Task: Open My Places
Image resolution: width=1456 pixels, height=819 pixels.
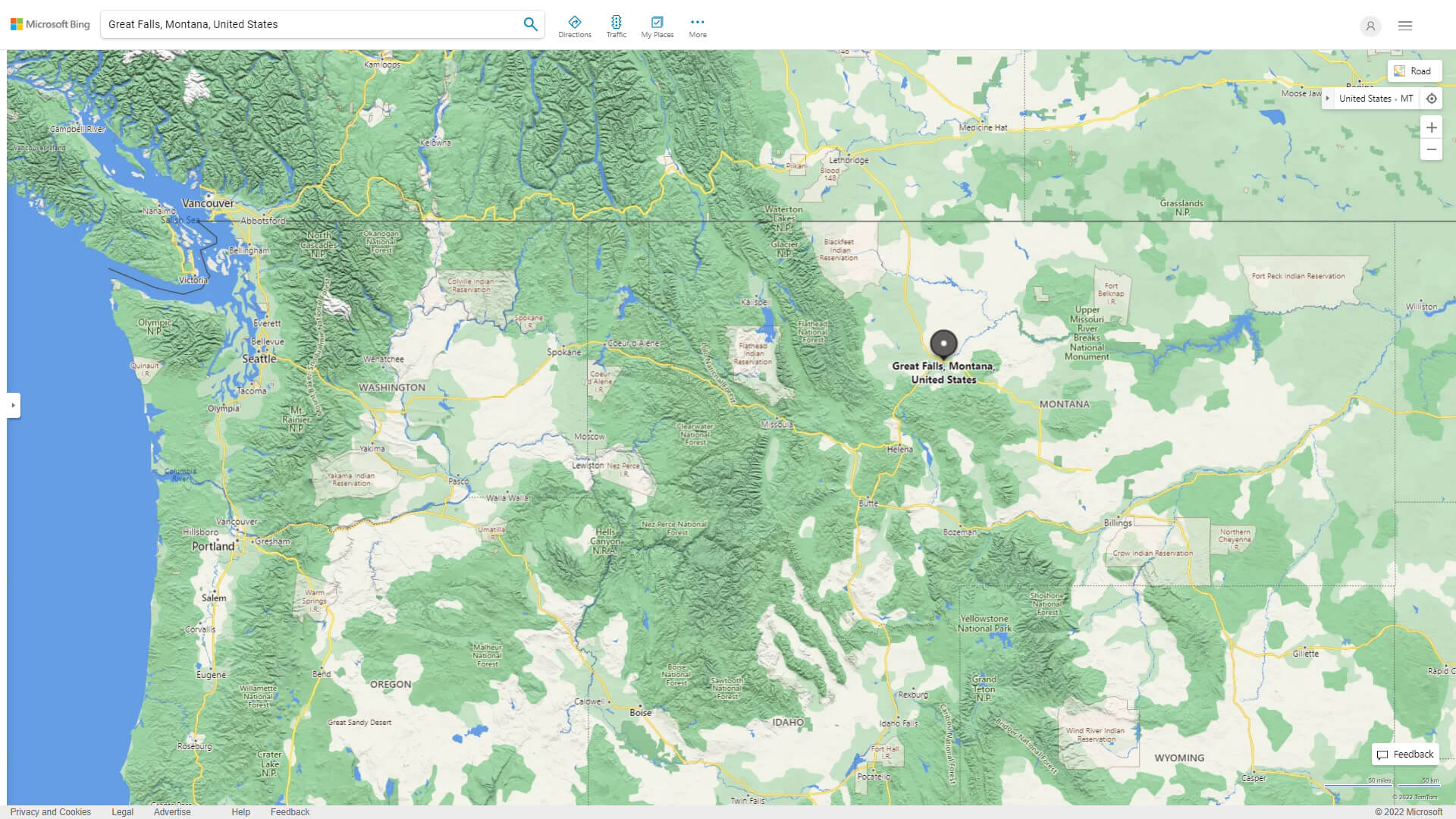Action: [657, 25]
